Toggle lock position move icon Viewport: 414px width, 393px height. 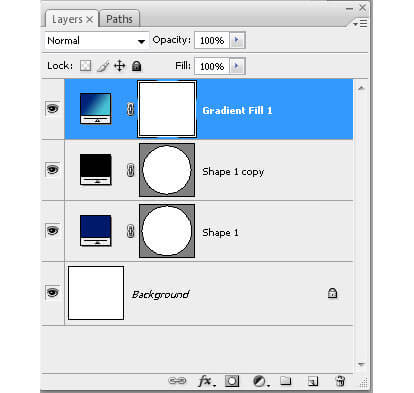120,66
